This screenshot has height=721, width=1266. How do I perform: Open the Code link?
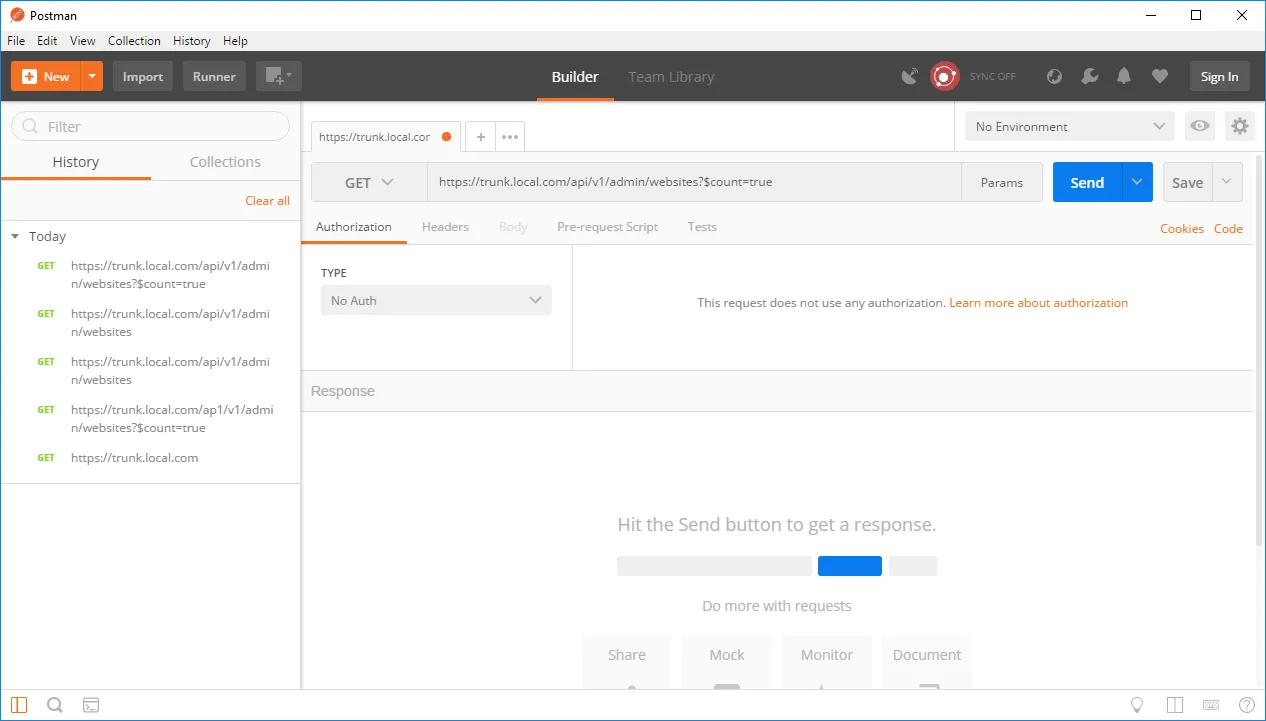coord(1228,229)
